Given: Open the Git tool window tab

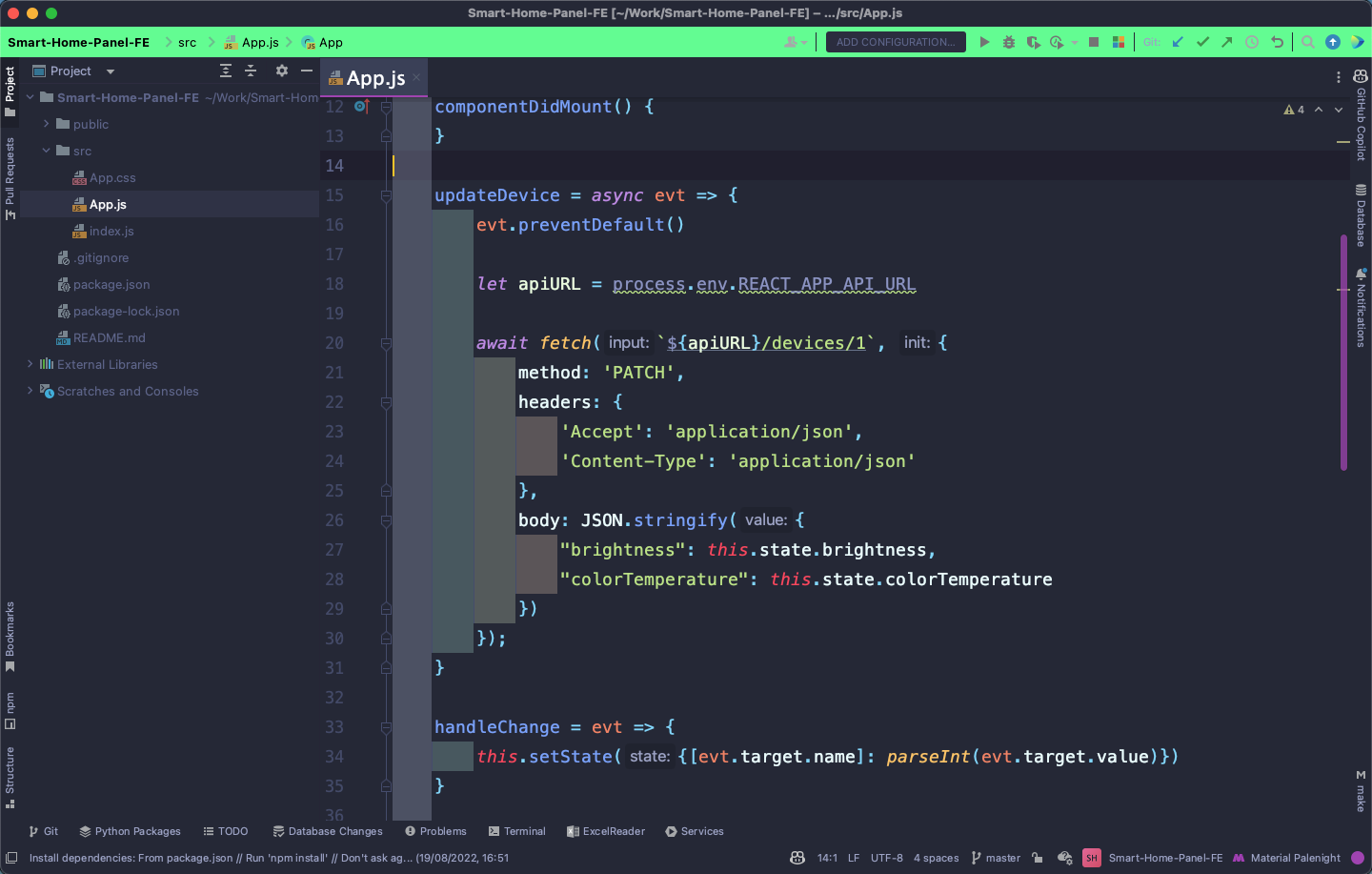Looking at the screenshot, I should (44, 831).
